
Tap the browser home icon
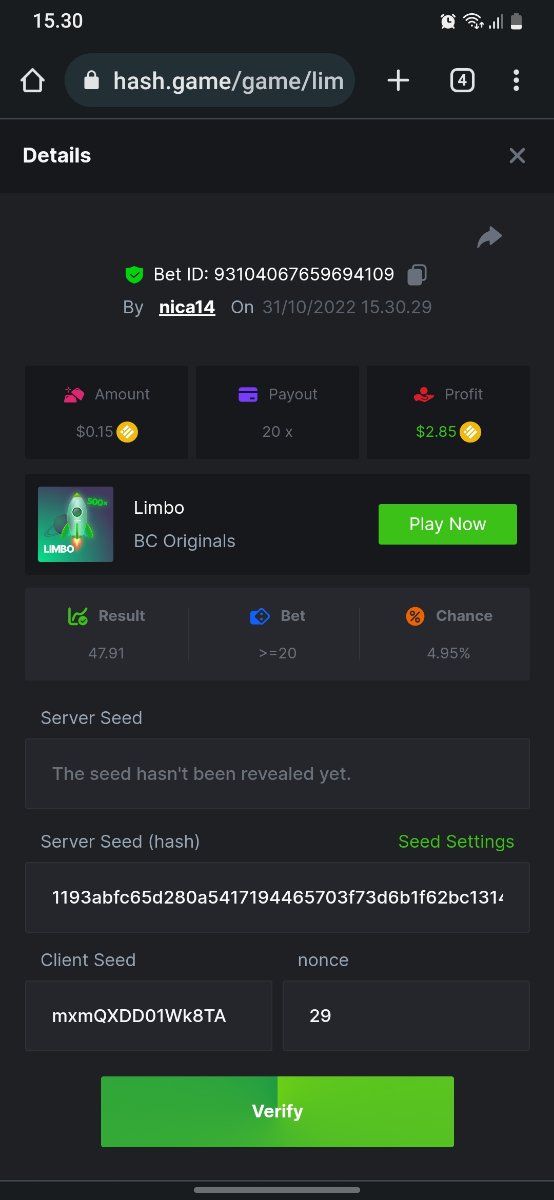[x=32, y=81]
